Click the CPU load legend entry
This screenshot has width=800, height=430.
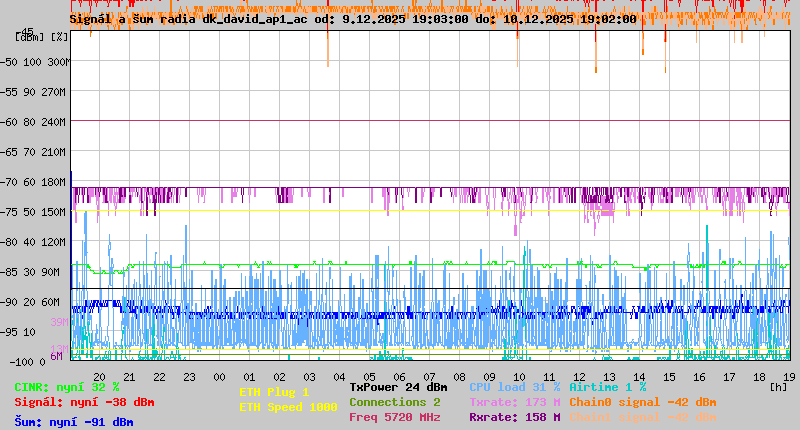pyautogui.click(x=514, y=387)
